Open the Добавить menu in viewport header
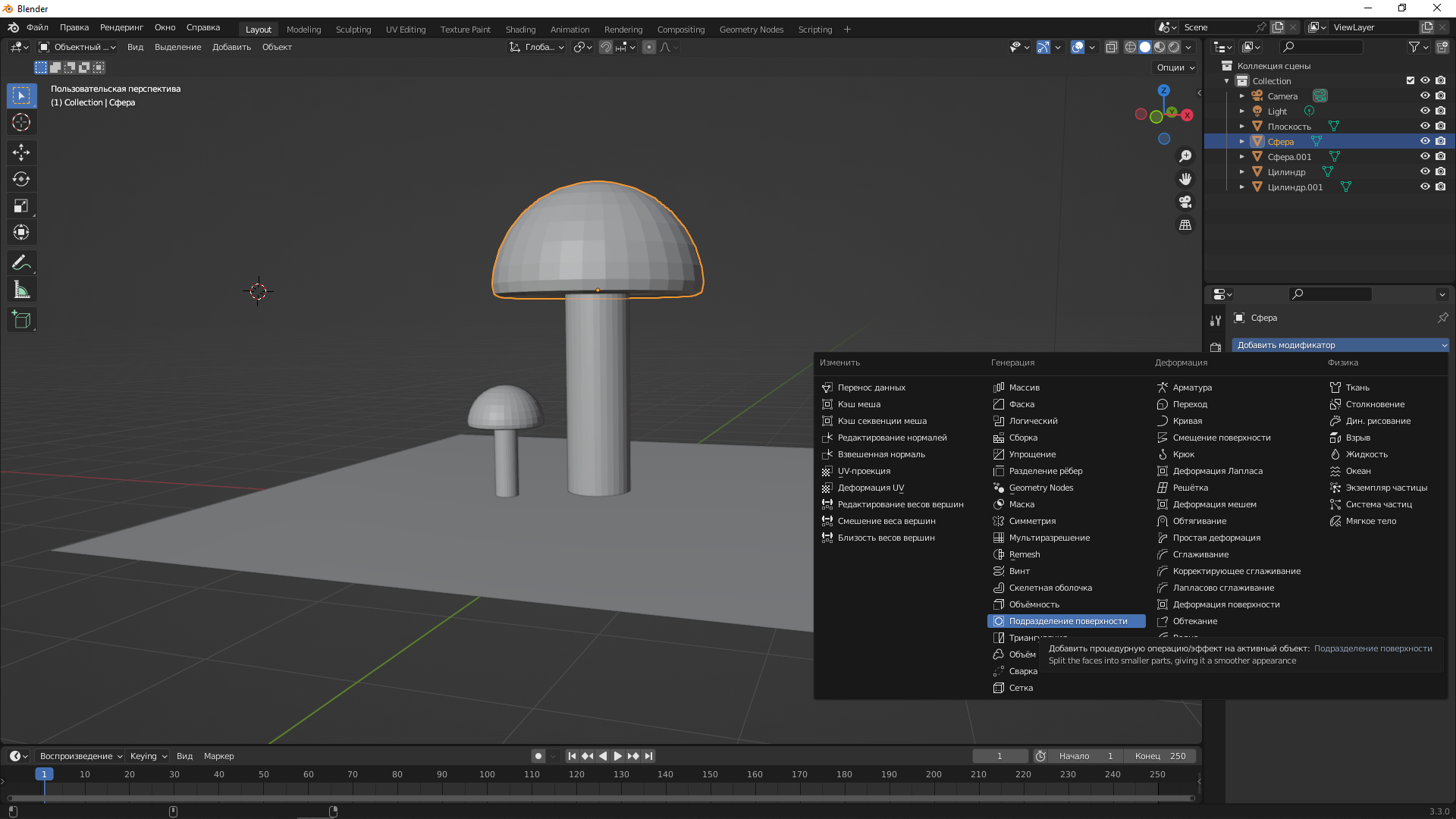 coord(231,47)
